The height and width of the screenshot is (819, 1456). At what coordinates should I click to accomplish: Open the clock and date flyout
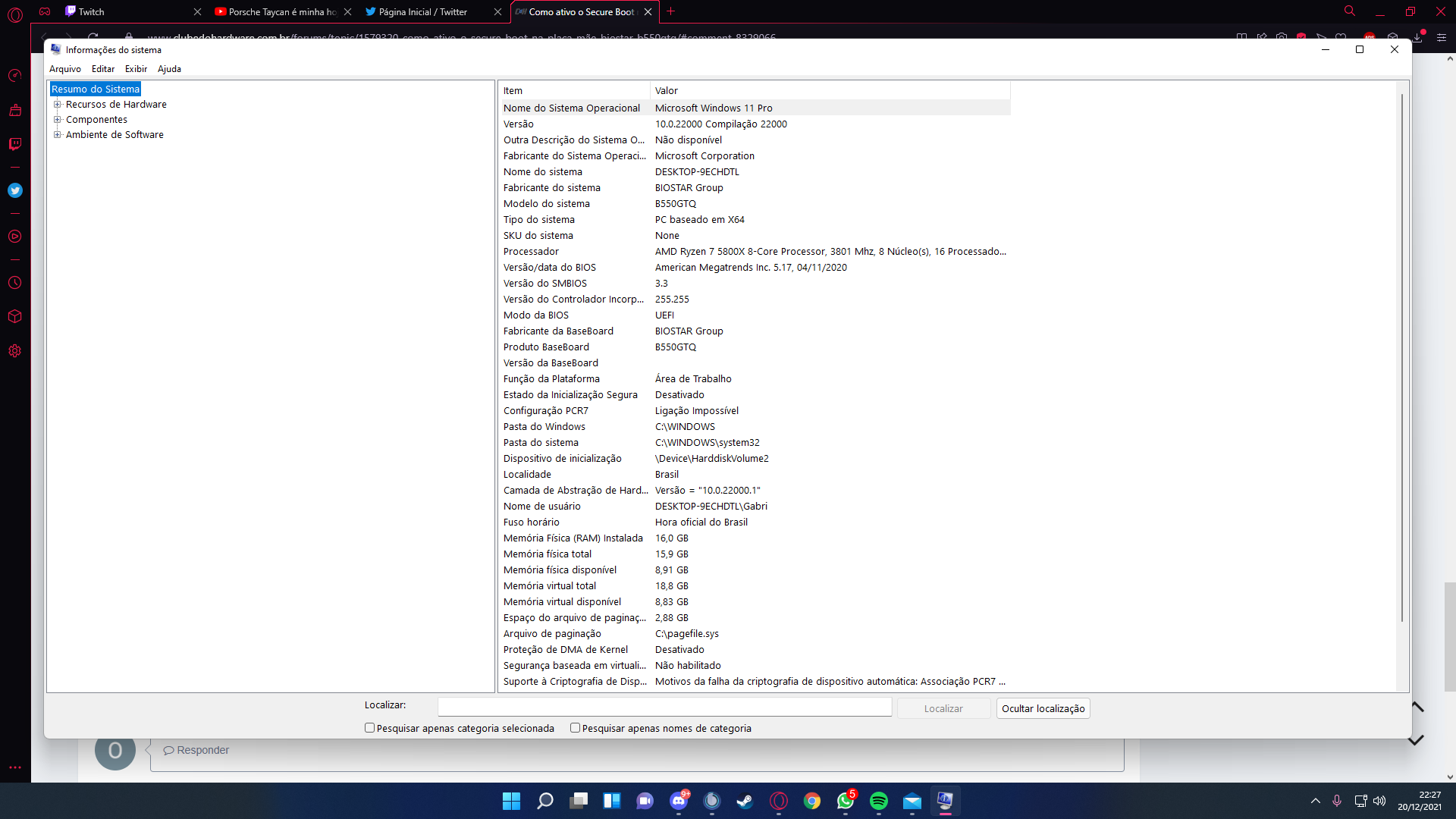coord(1420,801)
